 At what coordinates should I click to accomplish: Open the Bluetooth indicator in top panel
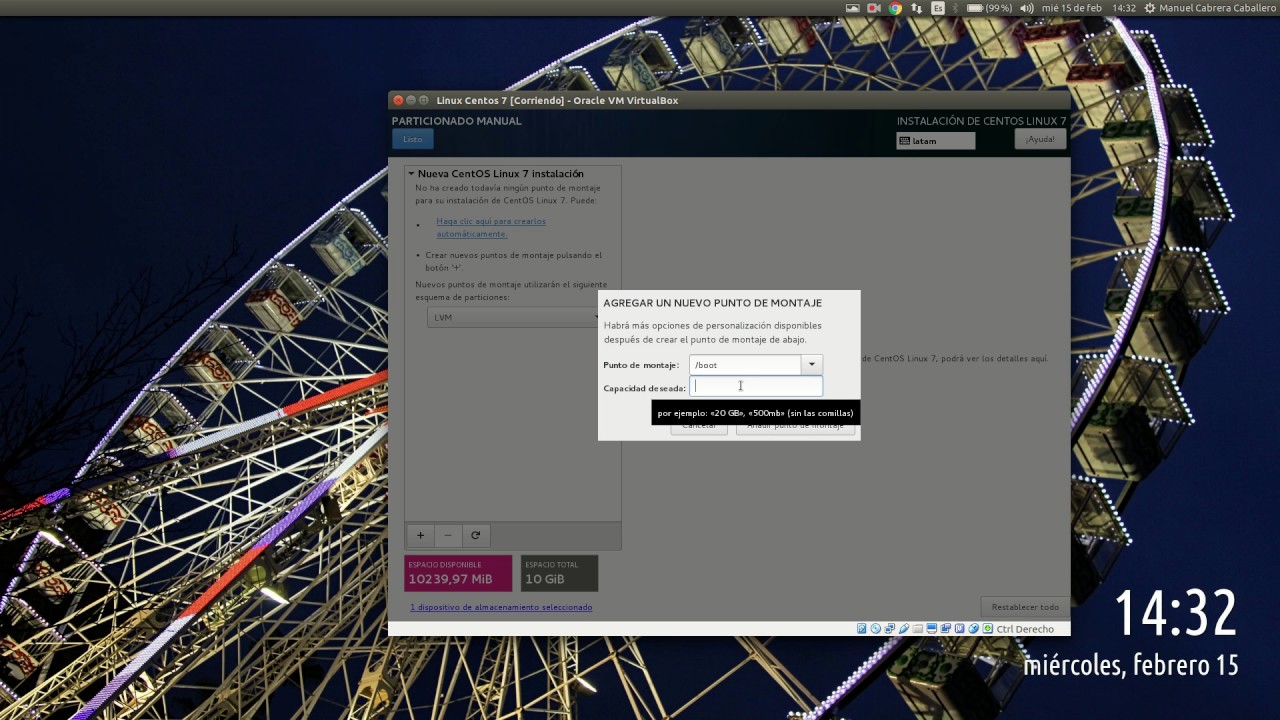(x=955, y=8)
